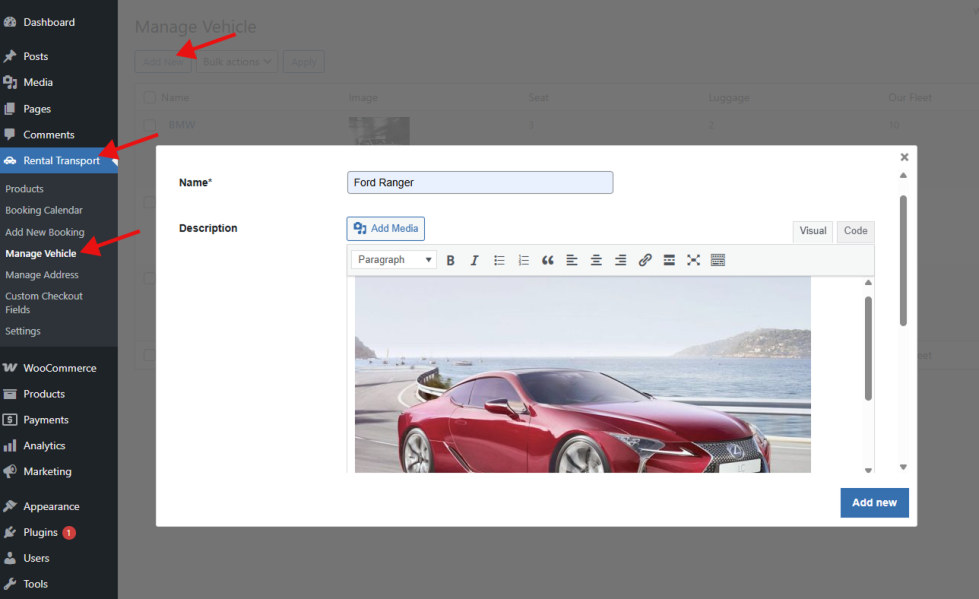Screen dimensions: 979x599
Task: Open the Bulk actions dropdown
Action: pos(237,62)
